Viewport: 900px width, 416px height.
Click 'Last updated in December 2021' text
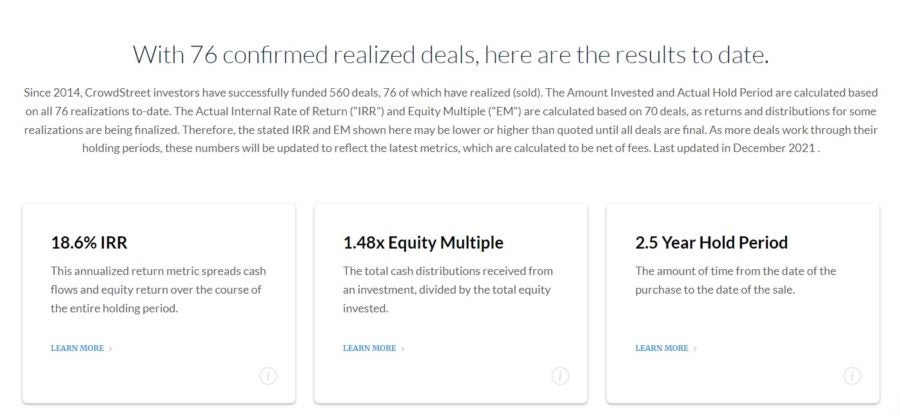point(737,148)
